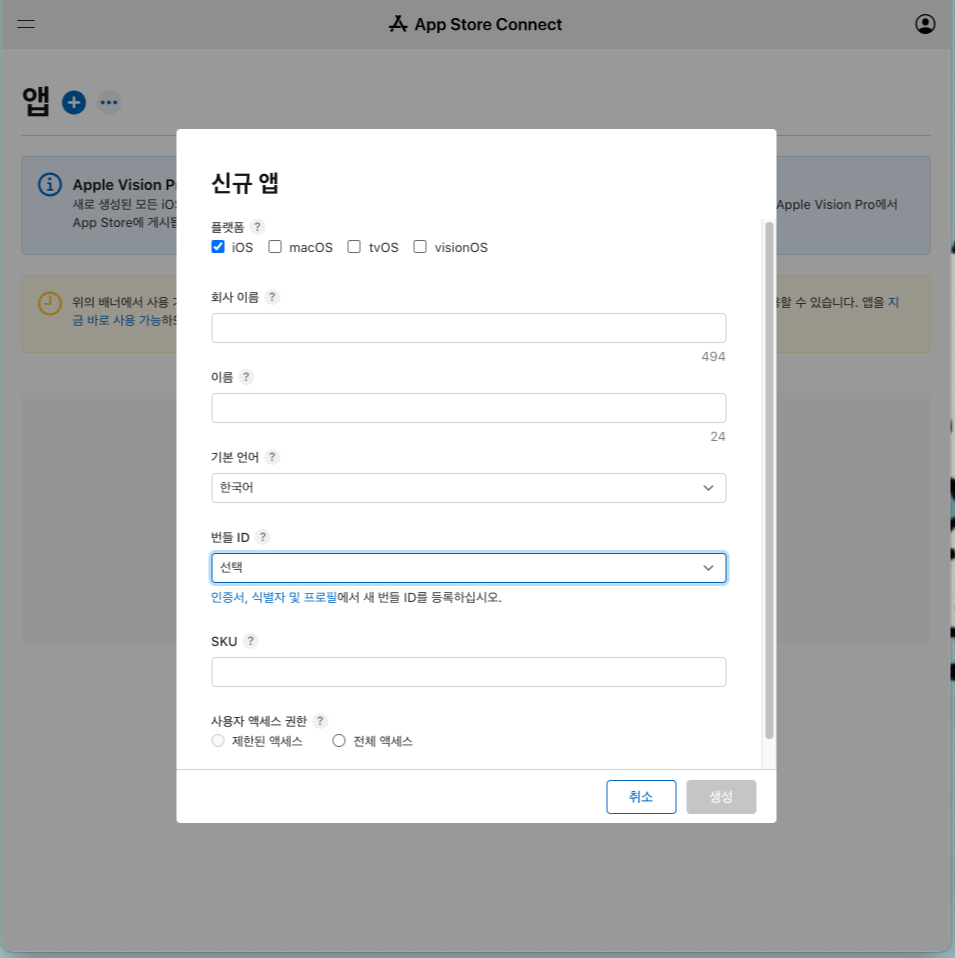Open the ellipsis more options icon
The height and width of the screenshot is (958, 955).
109,102
